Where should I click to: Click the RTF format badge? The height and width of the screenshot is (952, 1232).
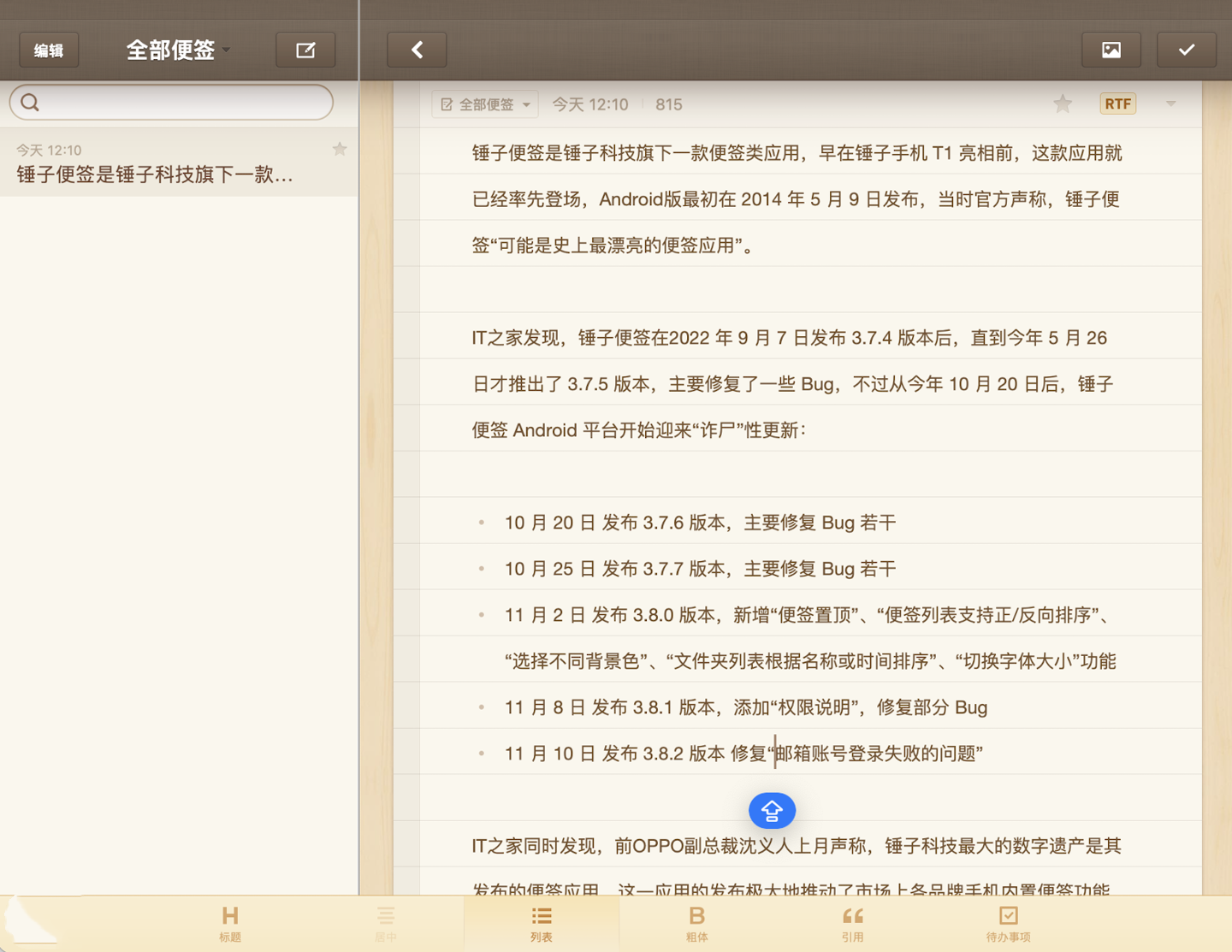tap(1117, 104)
